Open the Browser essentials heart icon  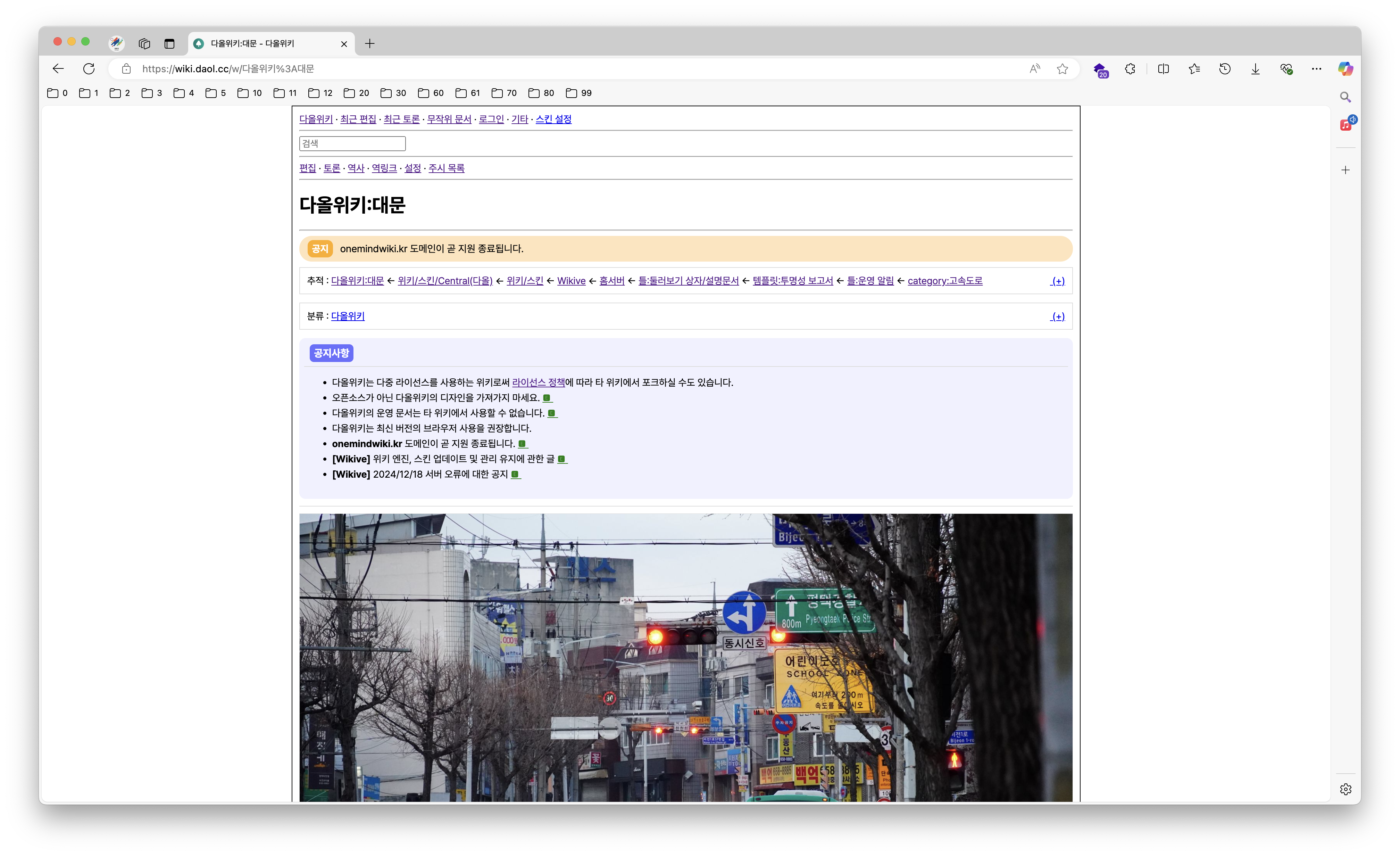[x=1286, y=69]
